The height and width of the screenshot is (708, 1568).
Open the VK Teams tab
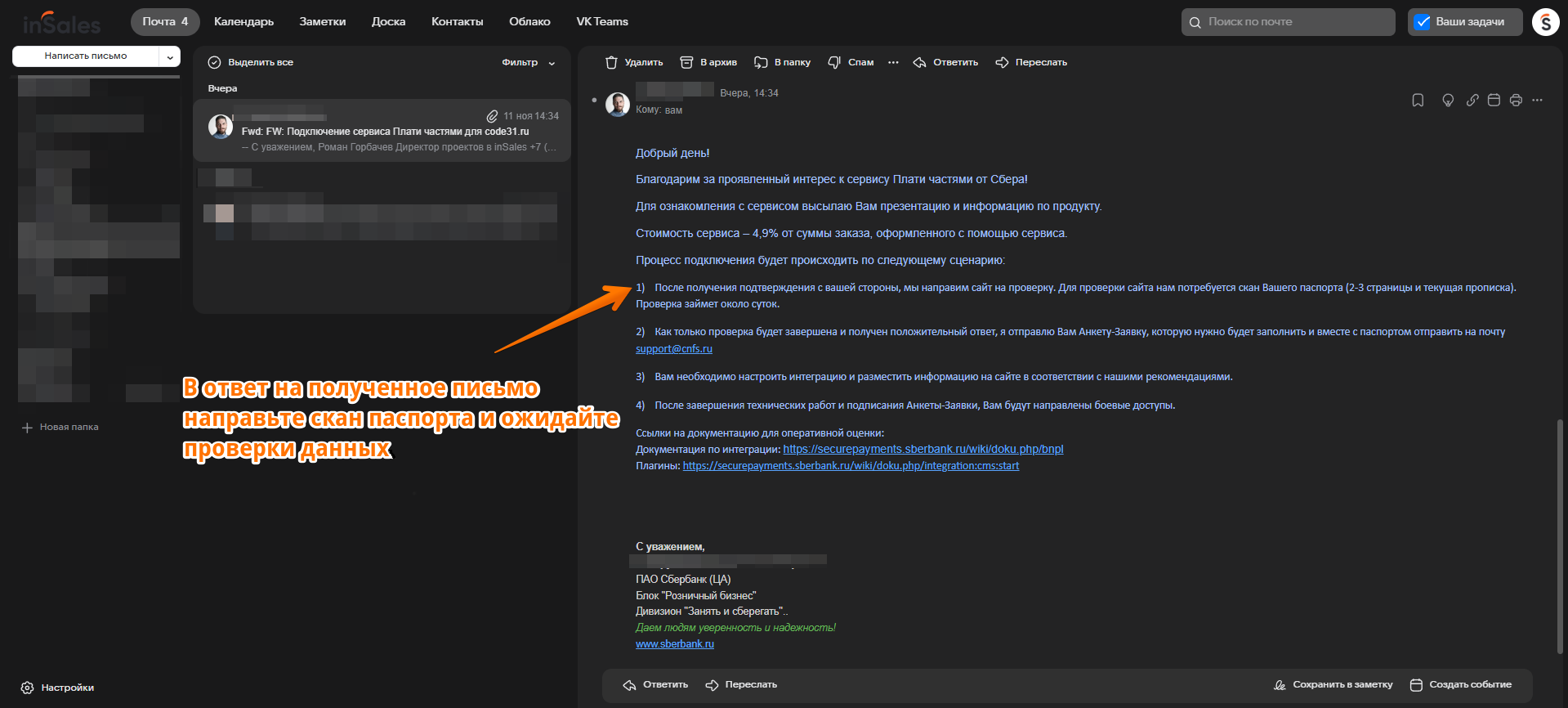pyautogui.click(x=601, y=22)
